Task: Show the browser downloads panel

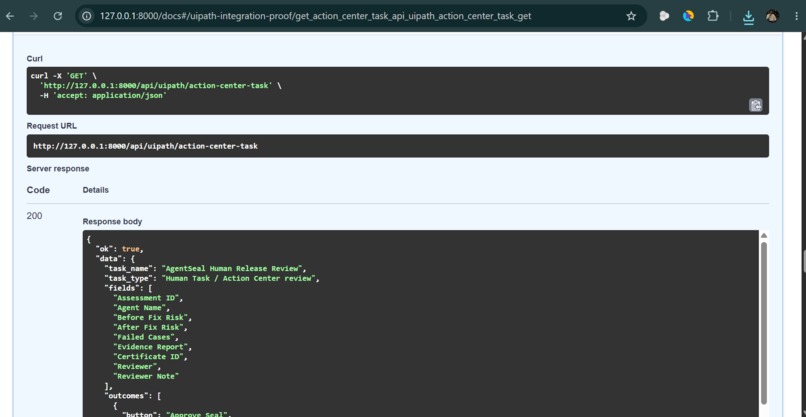Action: [x=748, y=17]
